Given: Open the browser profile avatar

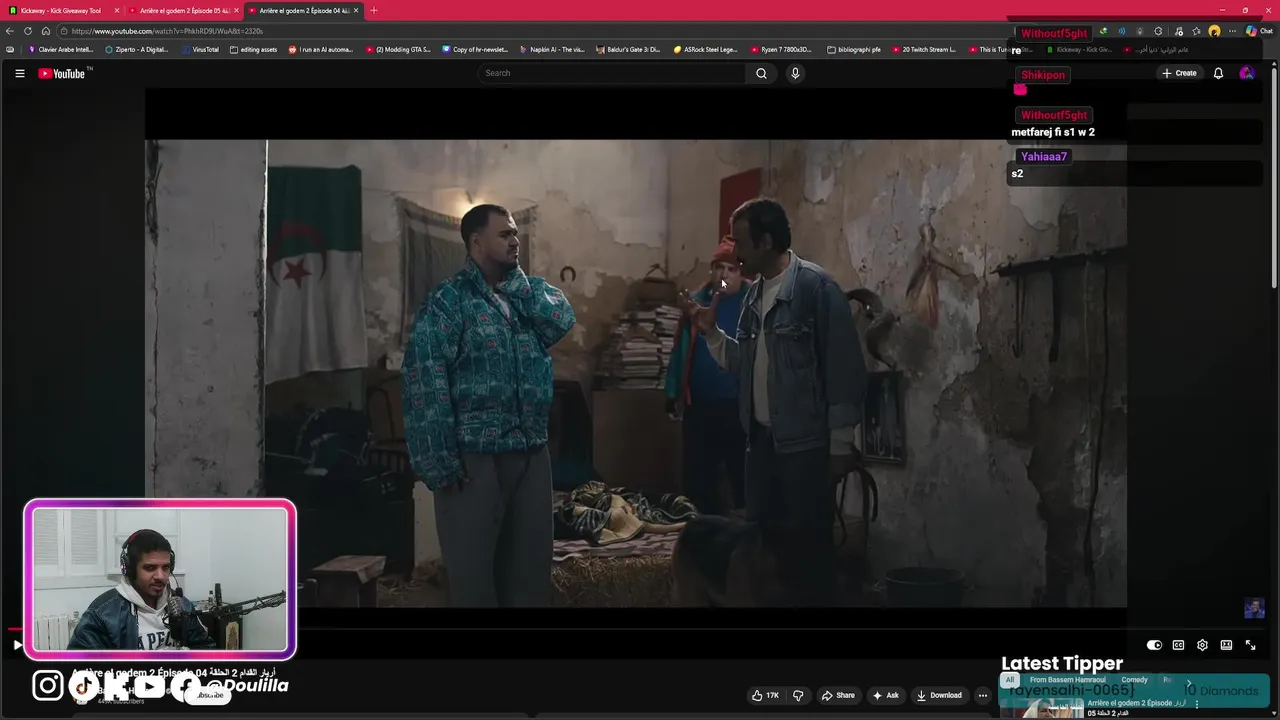Looking at the screenshot, I should 1214,31.
